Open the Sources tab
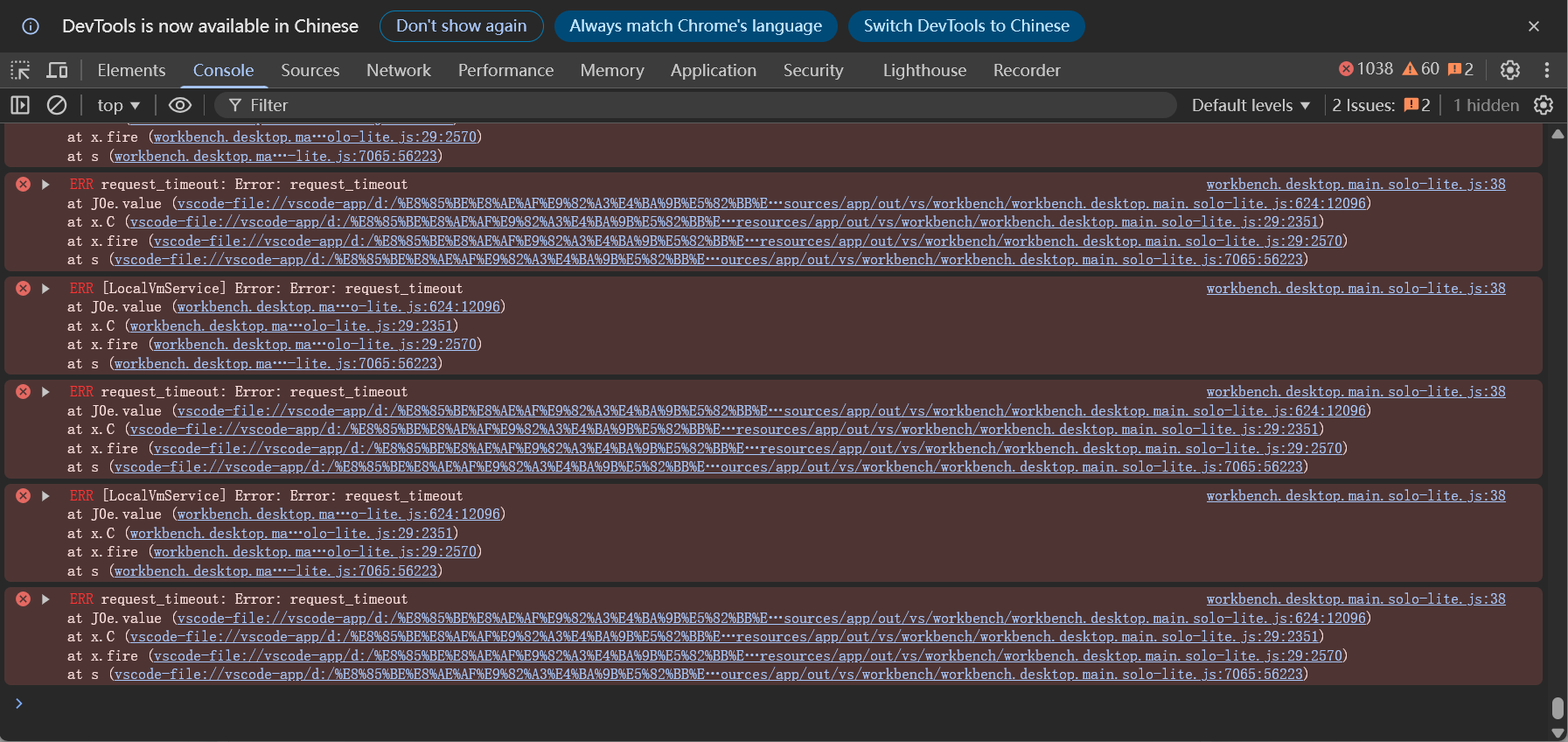Viewport: 1568px width, 742px height. click(310, 70)
